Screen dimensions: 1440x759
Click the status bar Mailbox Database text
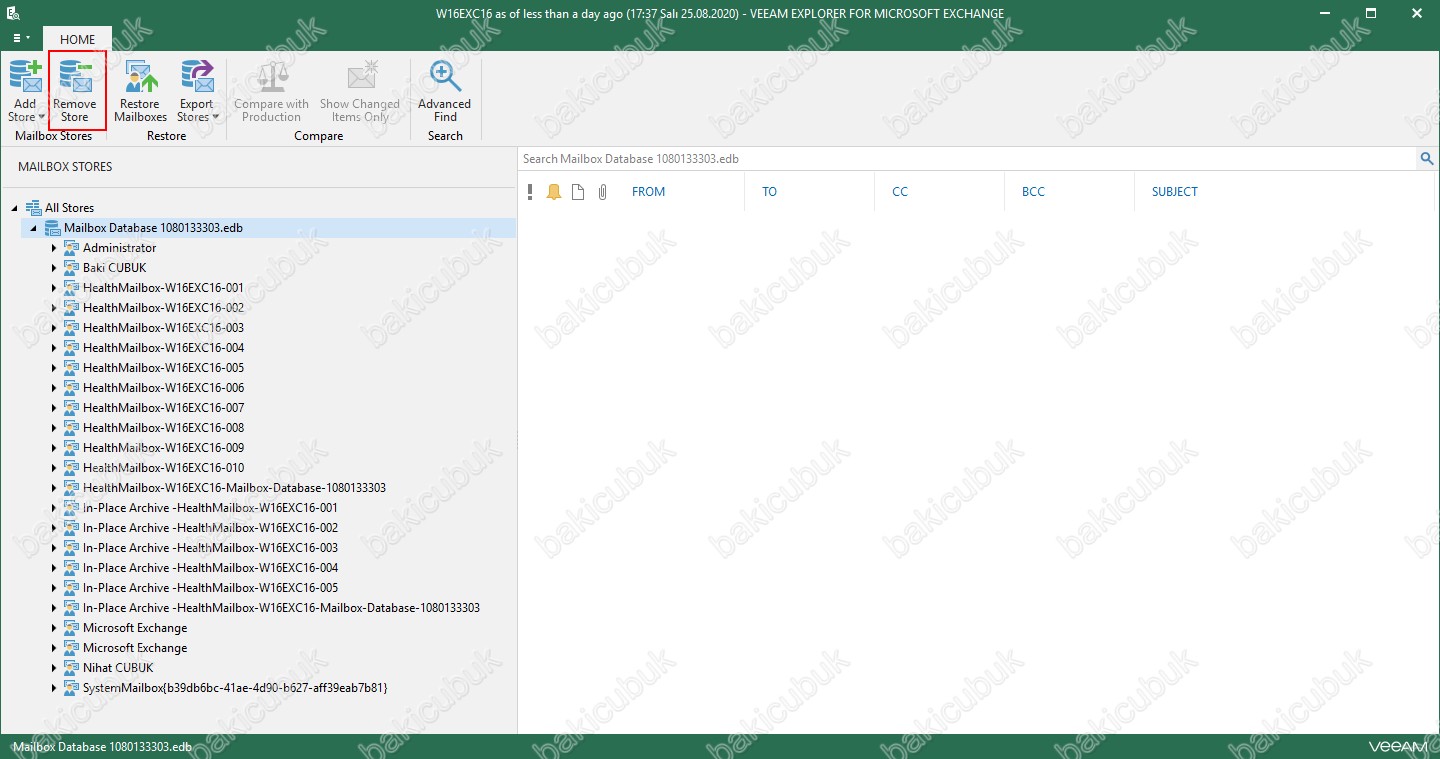tap(102, 747)
